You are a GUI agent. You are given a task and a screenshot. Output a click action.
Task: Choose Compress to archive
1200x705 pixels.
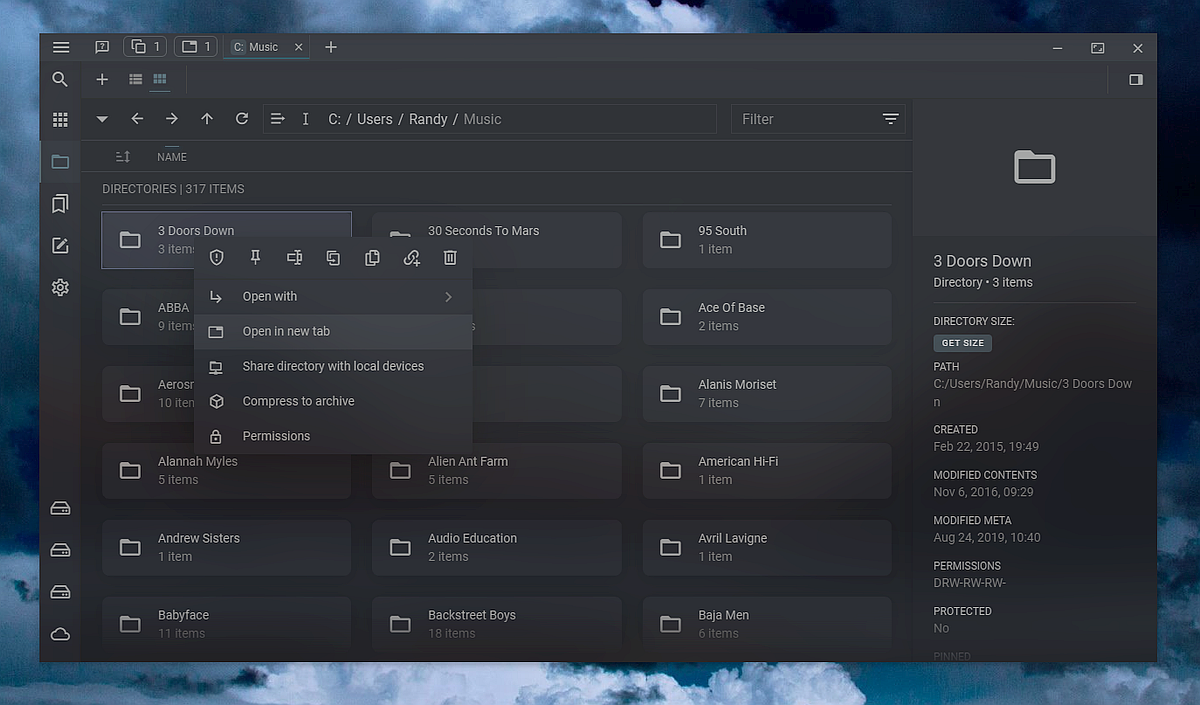(x=333, y=402)
